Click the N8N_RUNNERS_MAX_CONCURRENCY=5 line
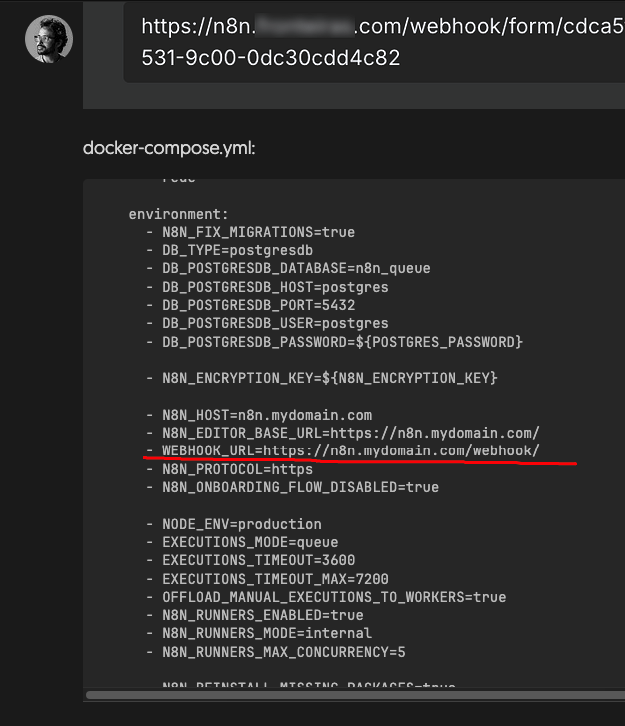 click(x=283, y=652)
